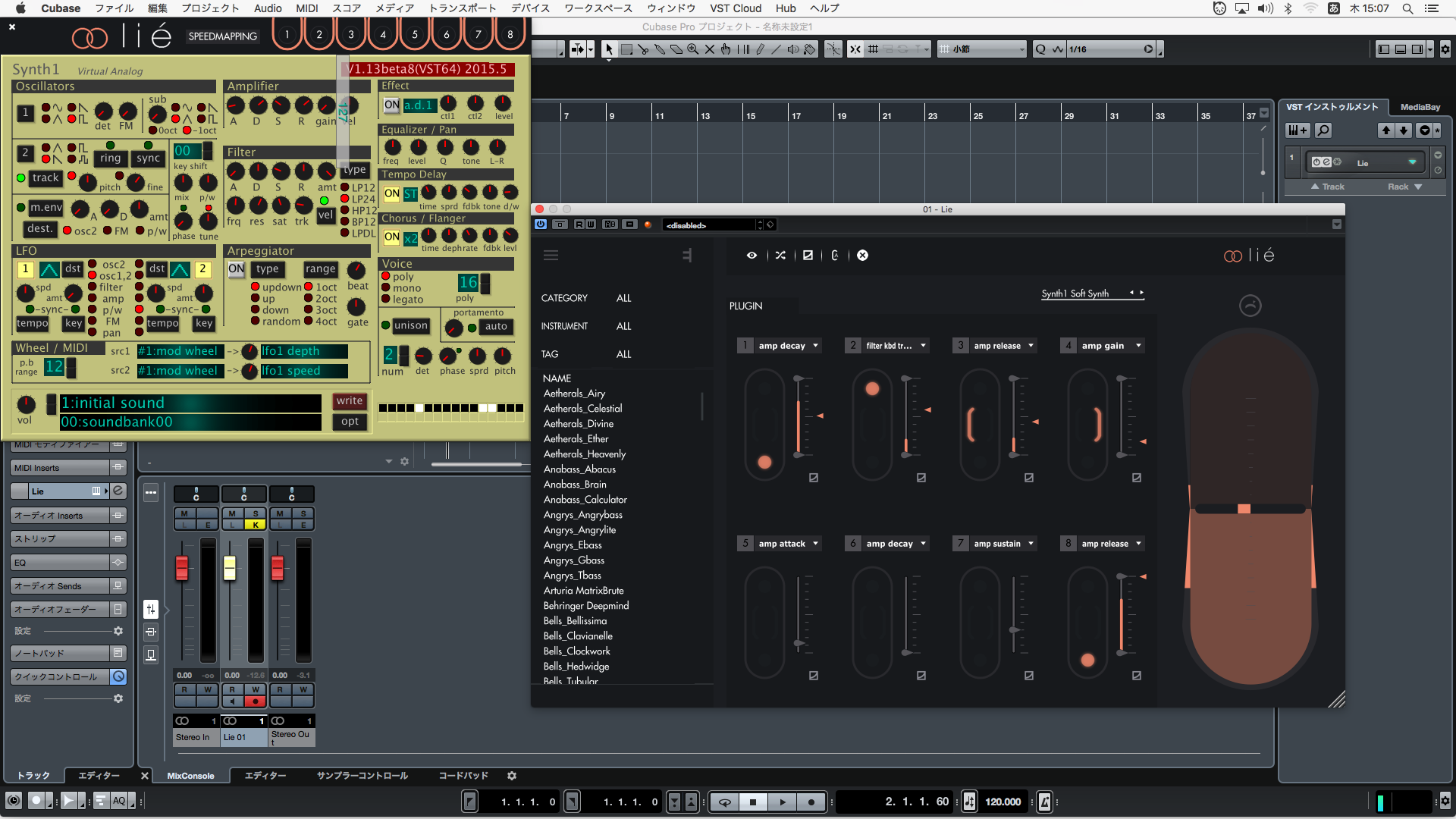Open the filter kbd tr... slot 2 dropdown
1456x819 pixels.
pyautogui.click(x=896, y=346)
